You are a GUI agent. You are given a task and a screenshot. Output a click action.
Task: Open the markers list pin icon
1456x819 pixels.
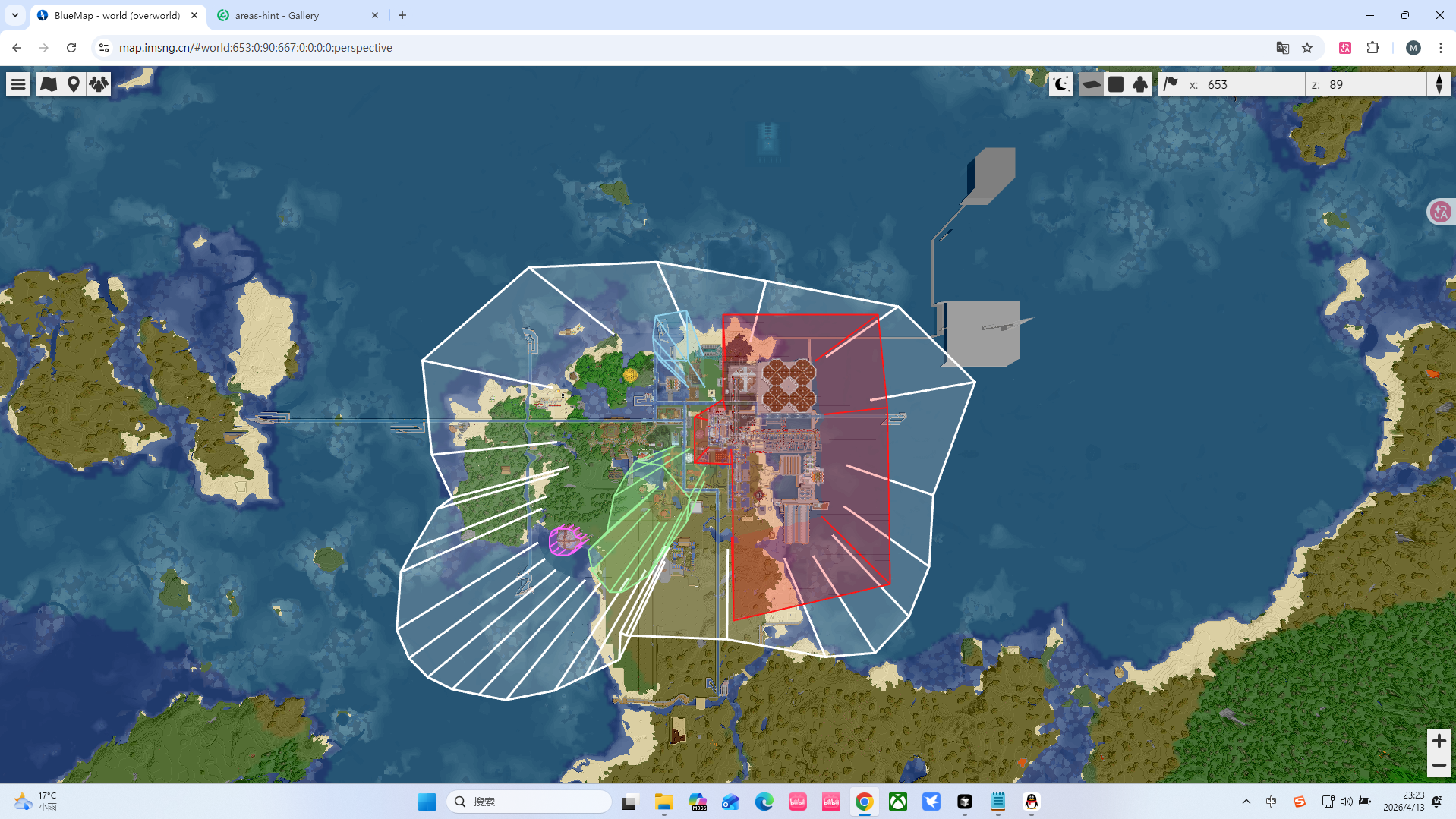coord(74,84)
